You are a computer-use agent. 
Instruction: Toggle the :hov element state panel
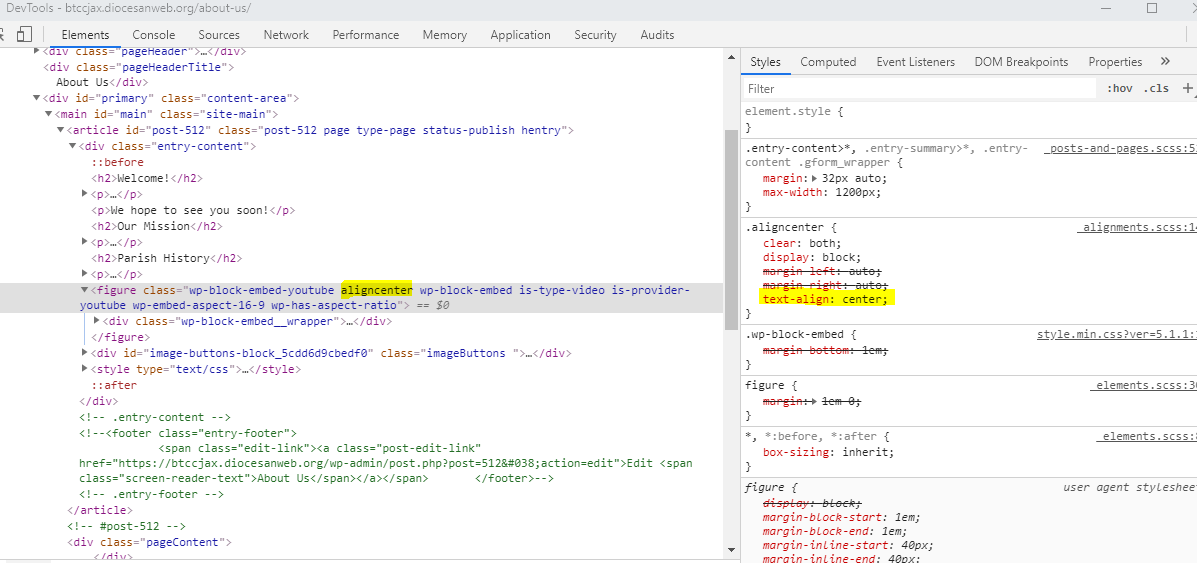point(1119,88)
